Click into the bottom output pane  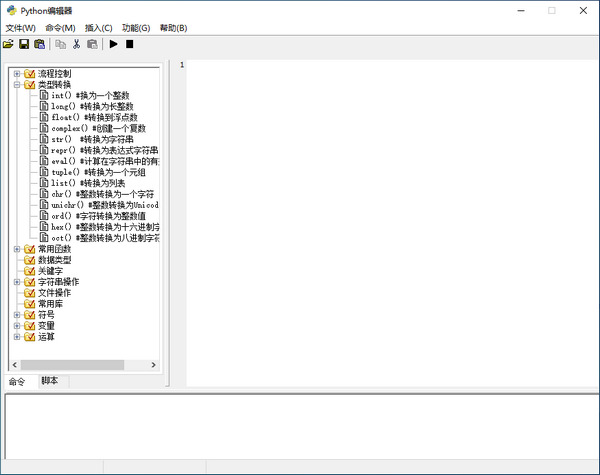tap(302, 426)
